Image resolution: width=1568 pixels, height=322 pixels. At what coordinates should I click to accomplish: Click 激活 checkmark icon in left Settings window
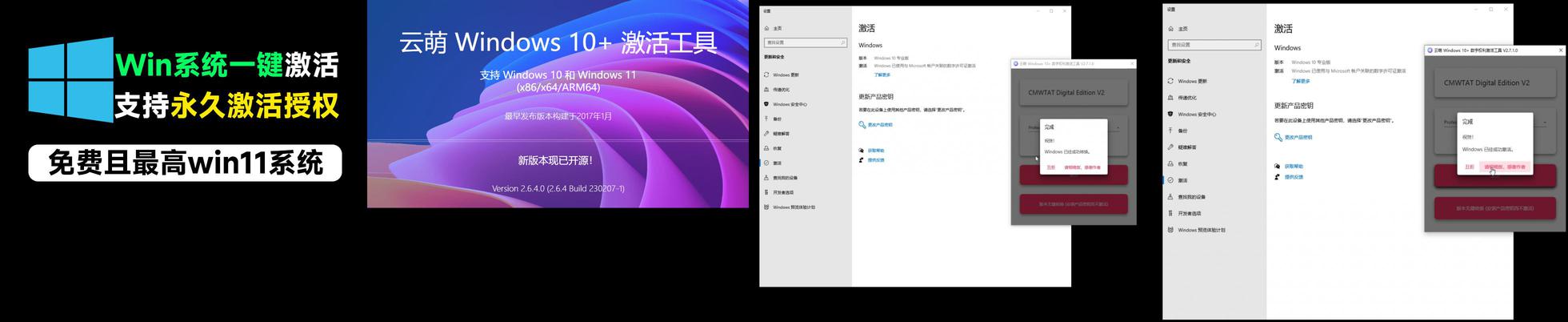[x=766, y=163]
